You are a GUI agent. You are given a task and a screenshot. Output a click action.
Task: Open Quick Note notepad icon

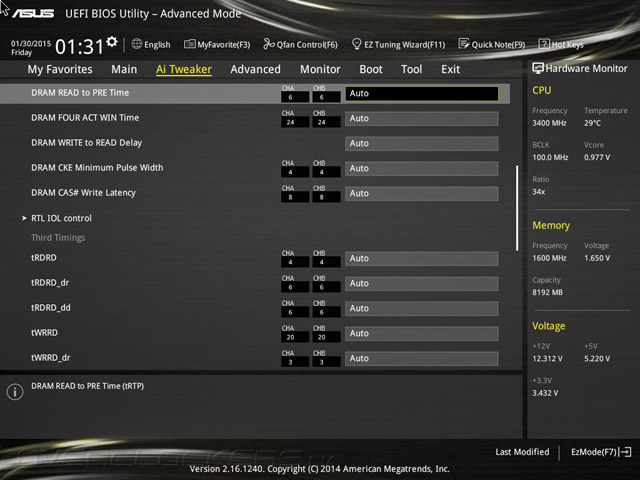[464, 44]
